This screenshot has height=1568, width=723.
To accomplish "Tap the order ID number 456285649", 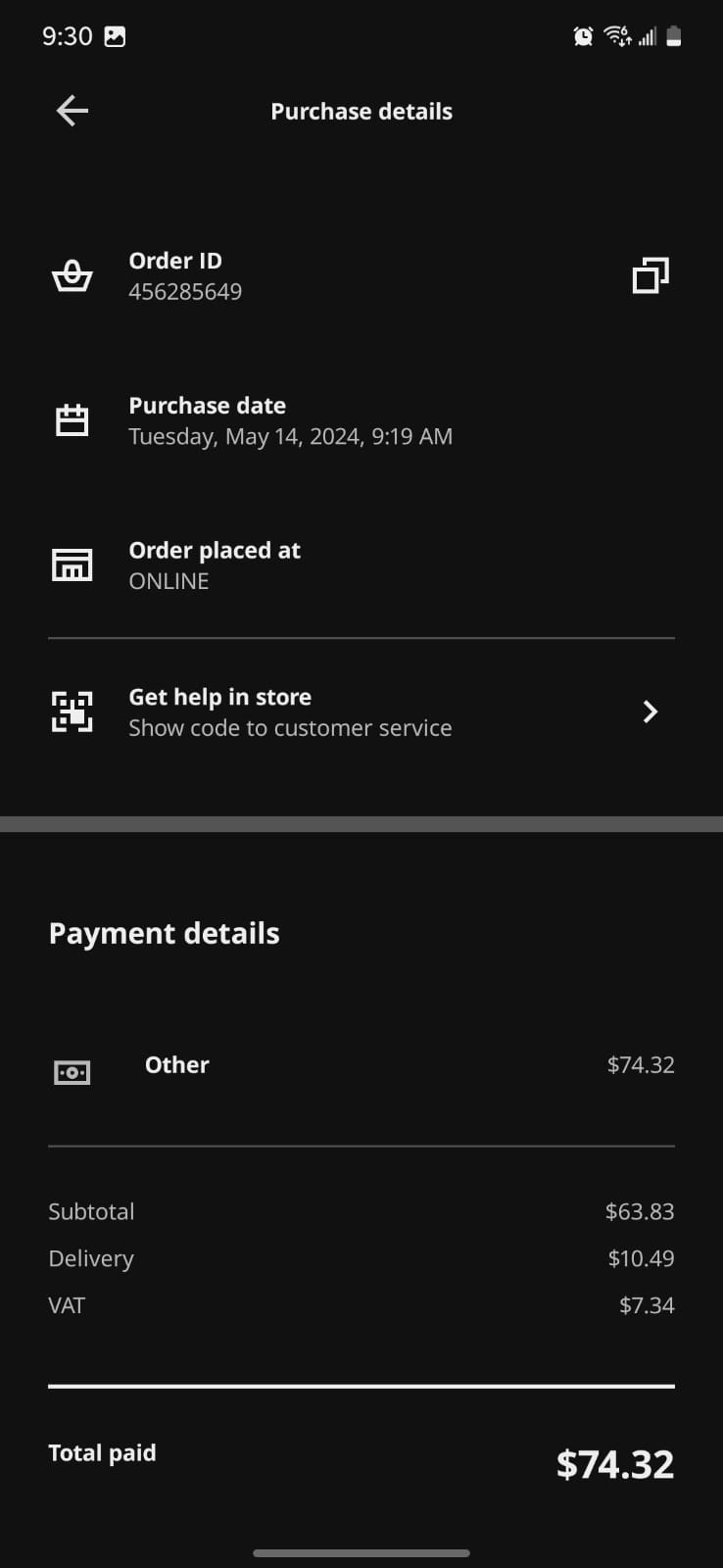I will [x=185, y=292].
